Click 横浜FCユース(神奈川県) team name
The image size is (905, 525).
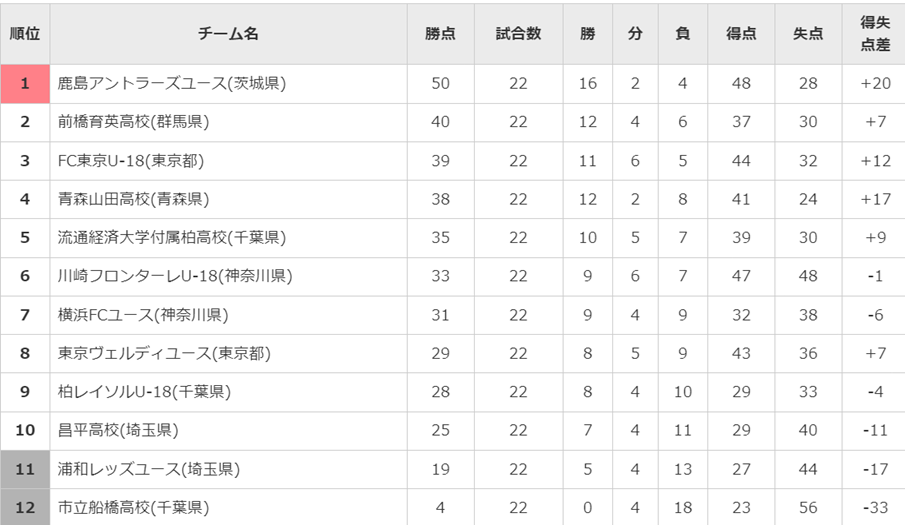[143, 315]
